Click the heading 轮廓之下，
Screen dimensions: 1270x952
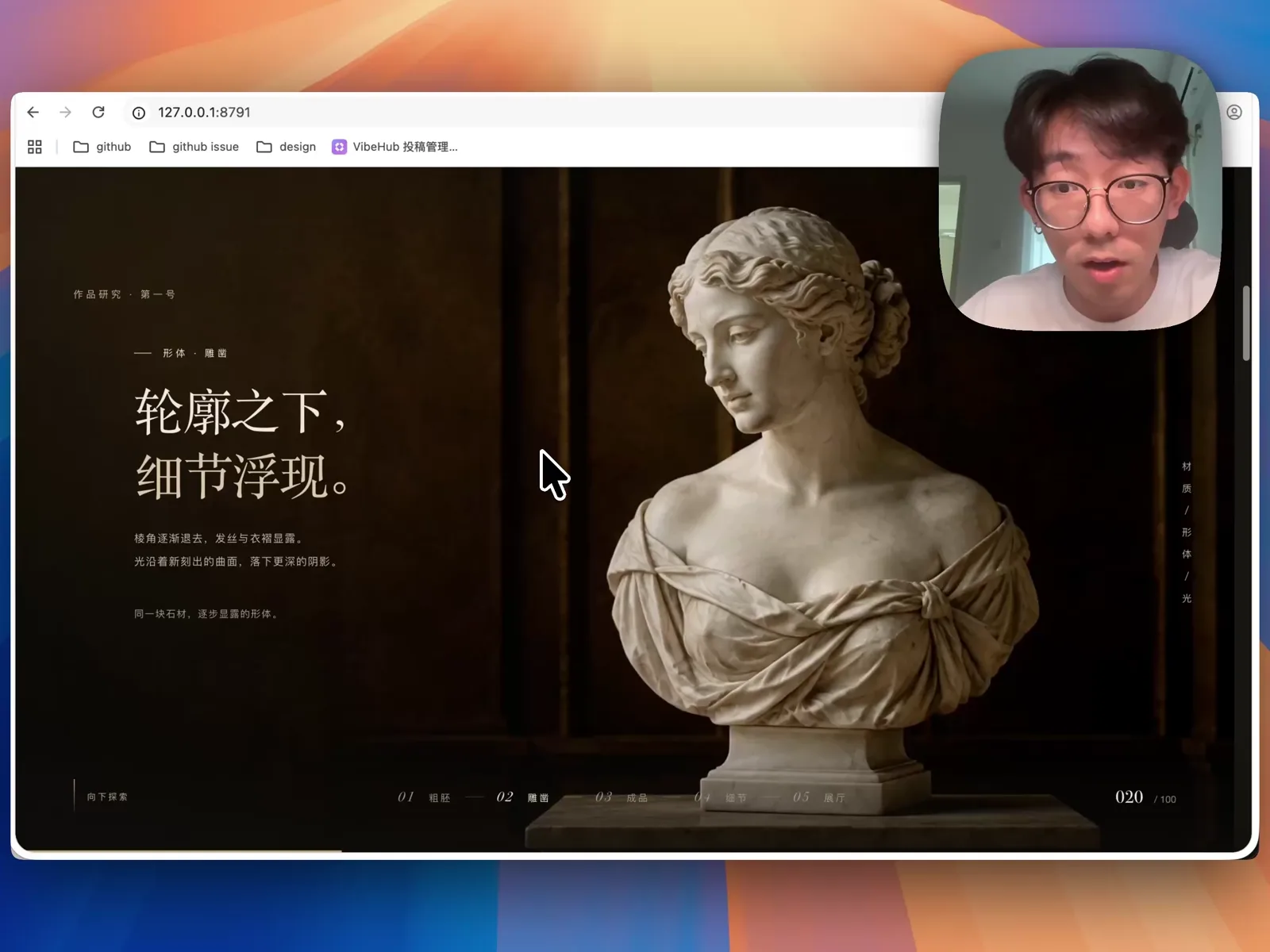click(x=241, y=412)
